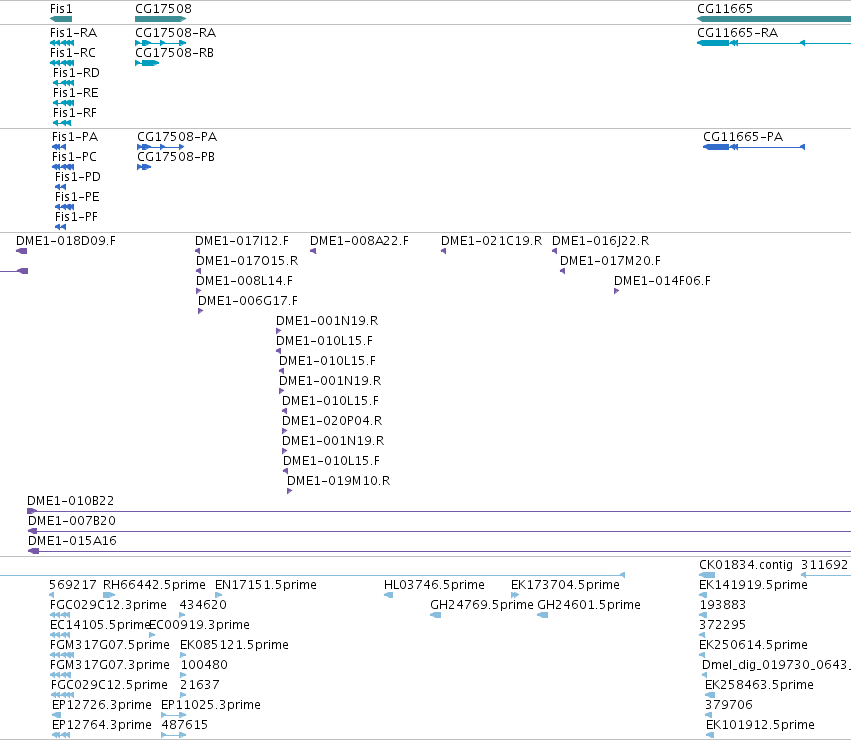This screenshot has width=851, height=740.
Task: Open the Fis1-PD protein label
Action: point(78,177)
